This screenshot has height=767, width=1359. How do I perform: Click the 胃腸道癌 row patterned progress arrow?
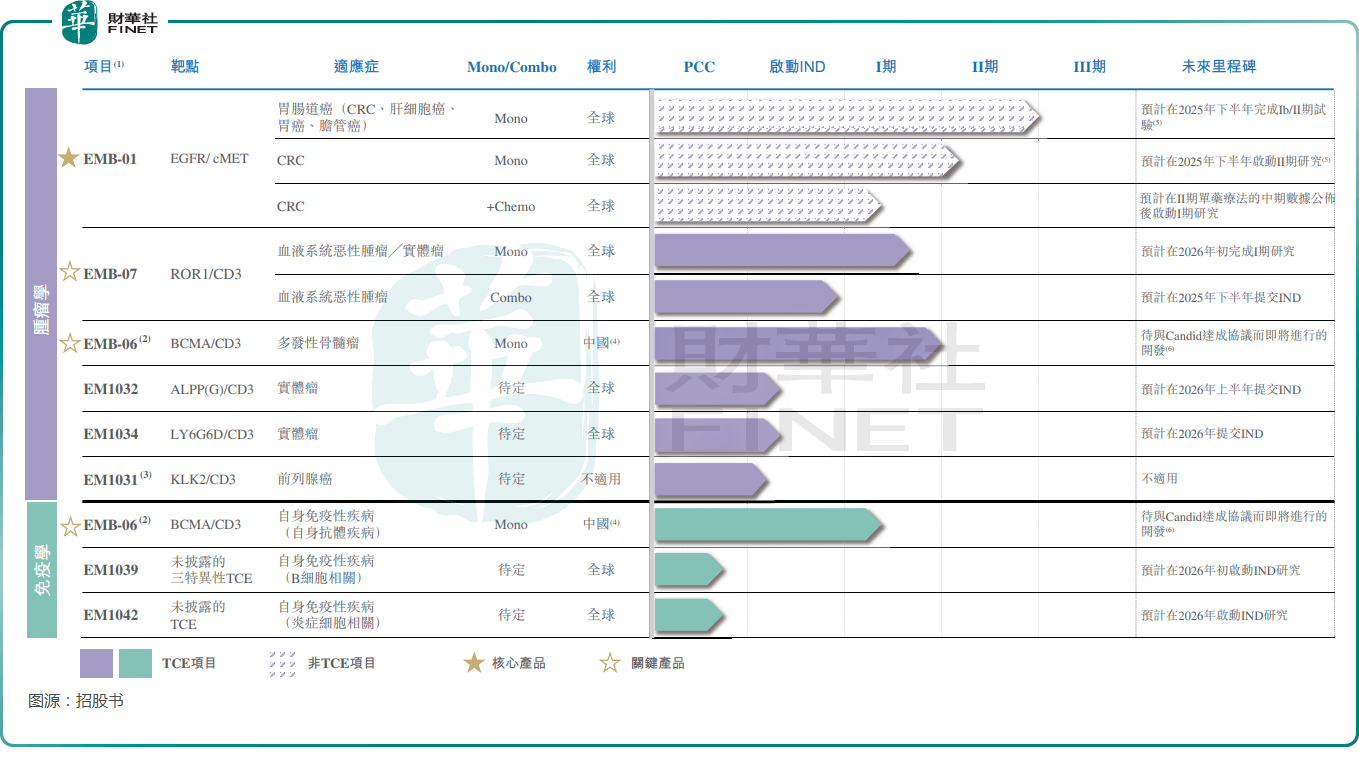pos(848,116)
